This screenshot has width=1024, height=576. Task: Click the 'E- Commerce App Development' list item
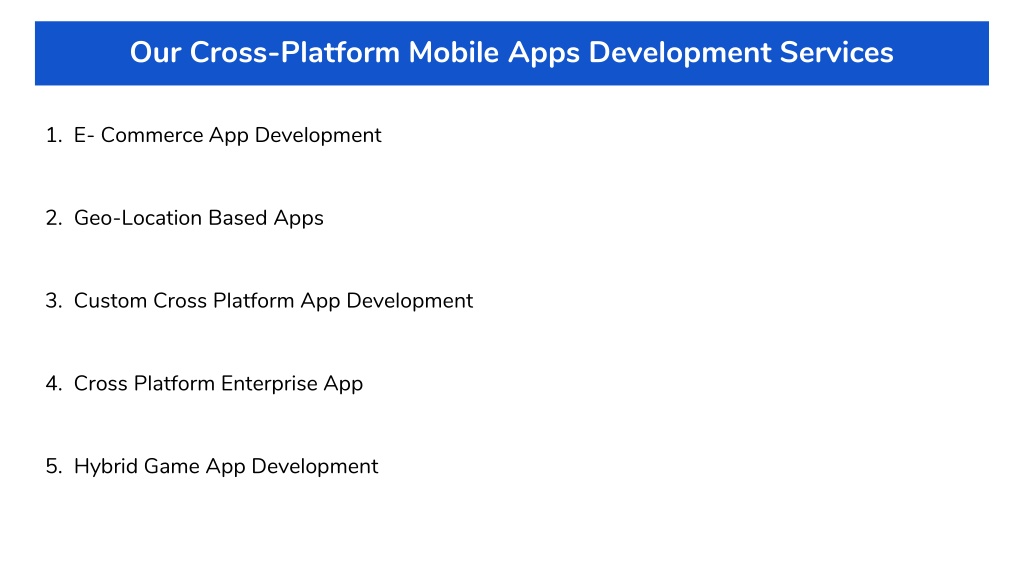[227, 135]
